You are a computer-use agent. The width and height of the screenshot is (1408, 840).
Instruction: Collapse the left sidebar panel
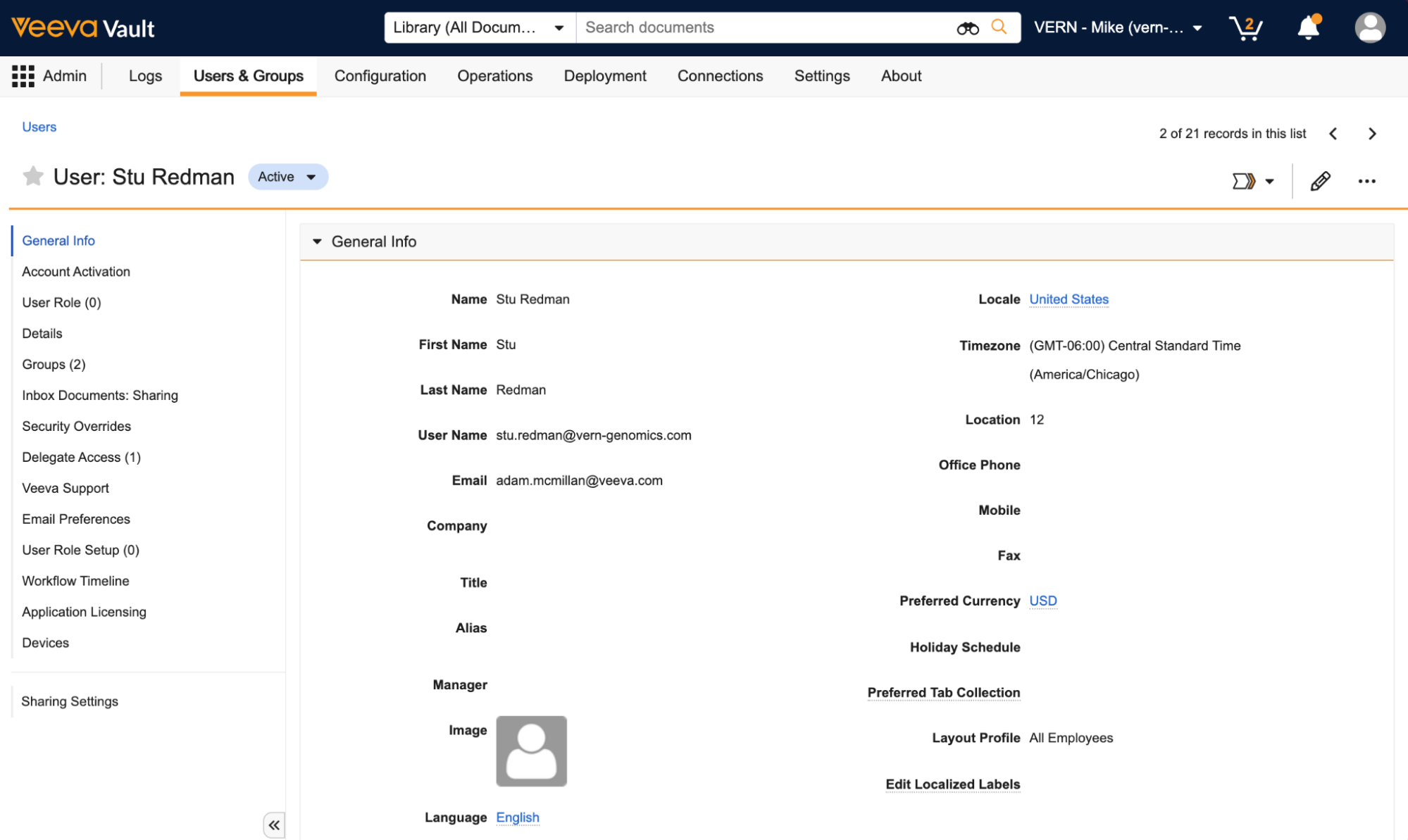pos(274,825)
